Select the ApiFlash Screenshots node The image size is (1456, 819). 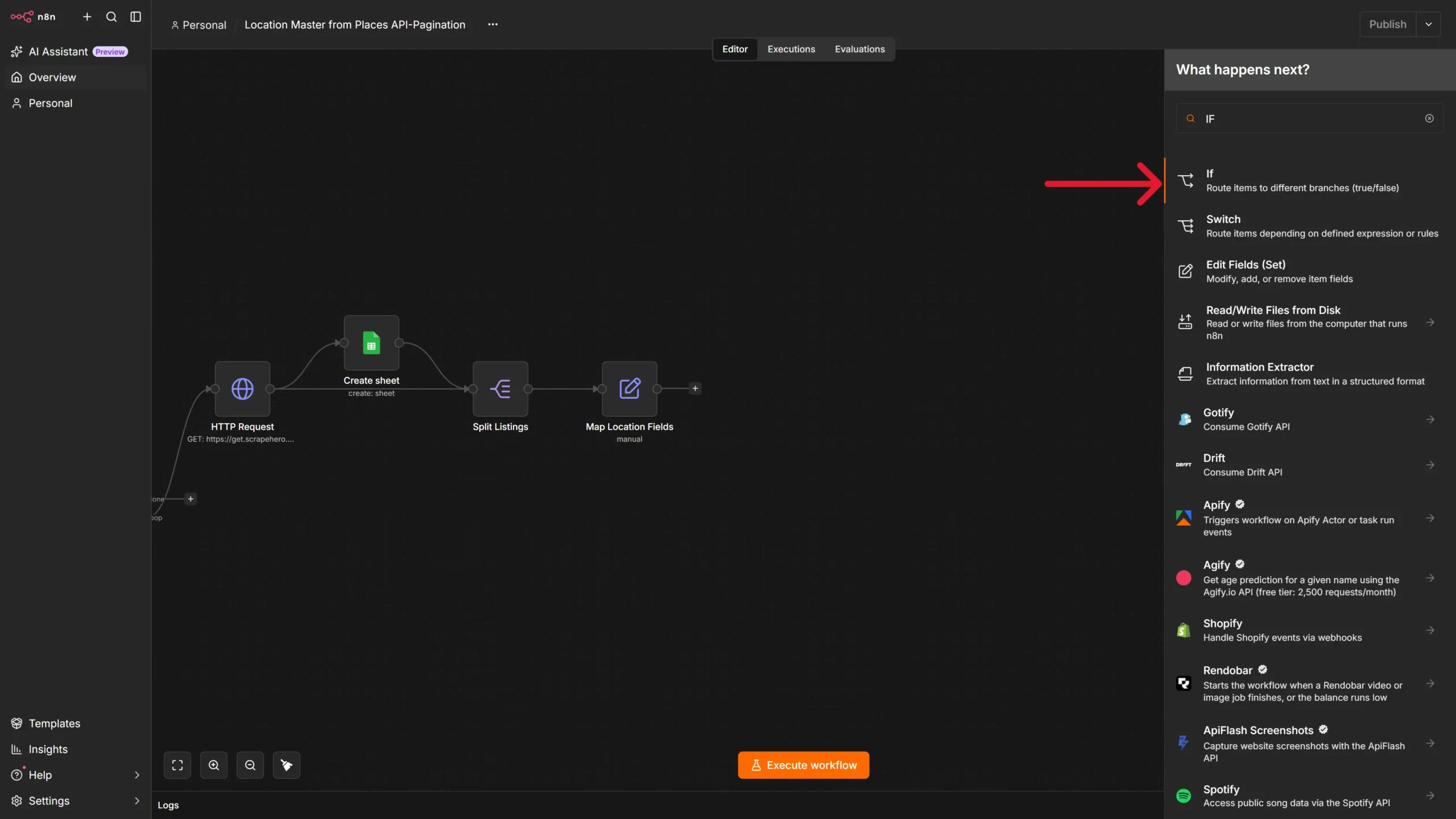point(1309,743)
